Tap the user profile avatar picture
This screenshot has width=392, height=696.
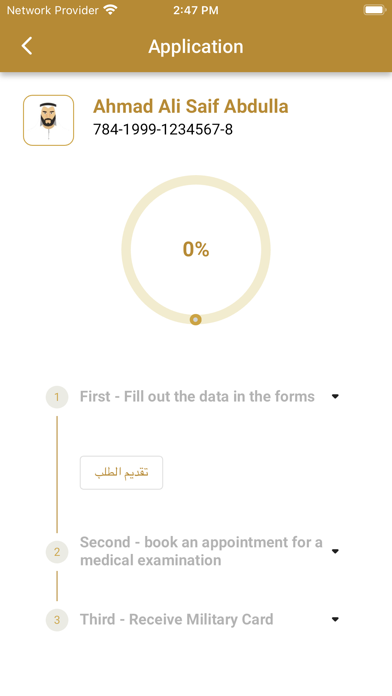pyautogui.click(x=48, y=120)
